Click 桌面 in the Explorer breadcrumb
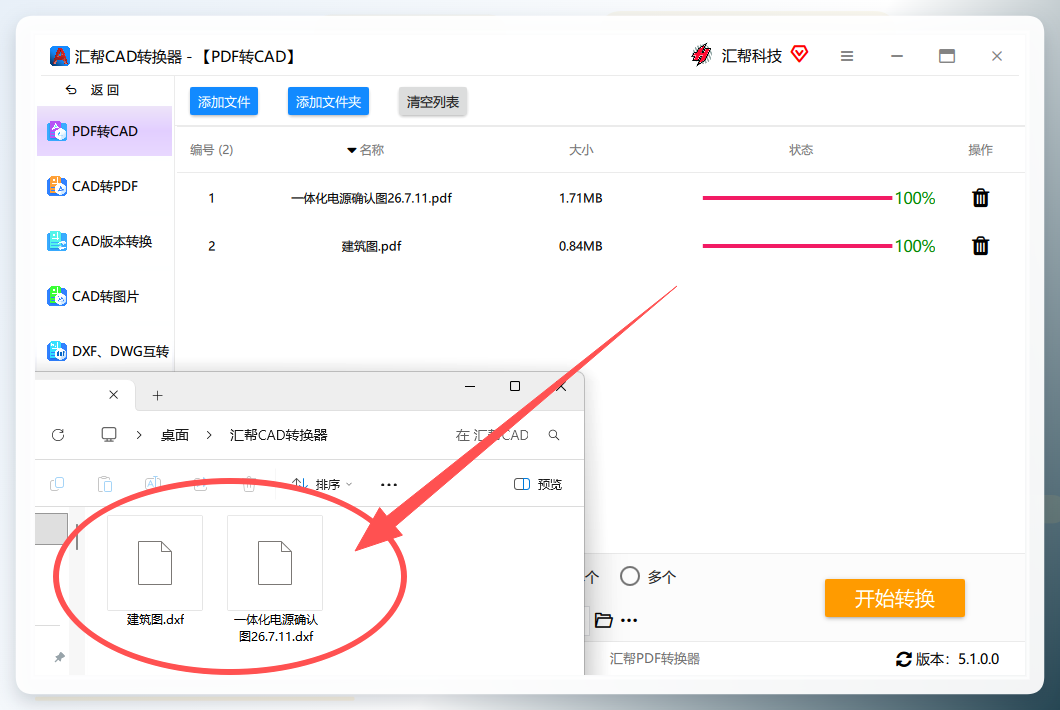The height and width of the screenshot is (710, 1060). 174,435
